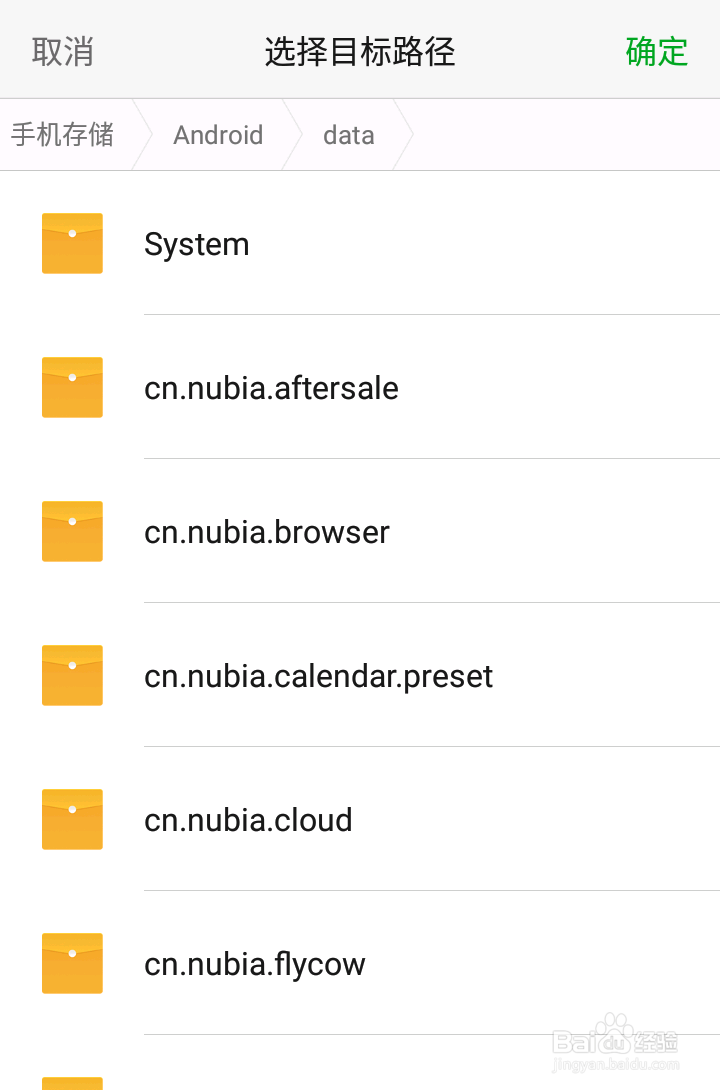
Task: Click the cn.nubia.aftersale folder icon
Action: [72, 387]
